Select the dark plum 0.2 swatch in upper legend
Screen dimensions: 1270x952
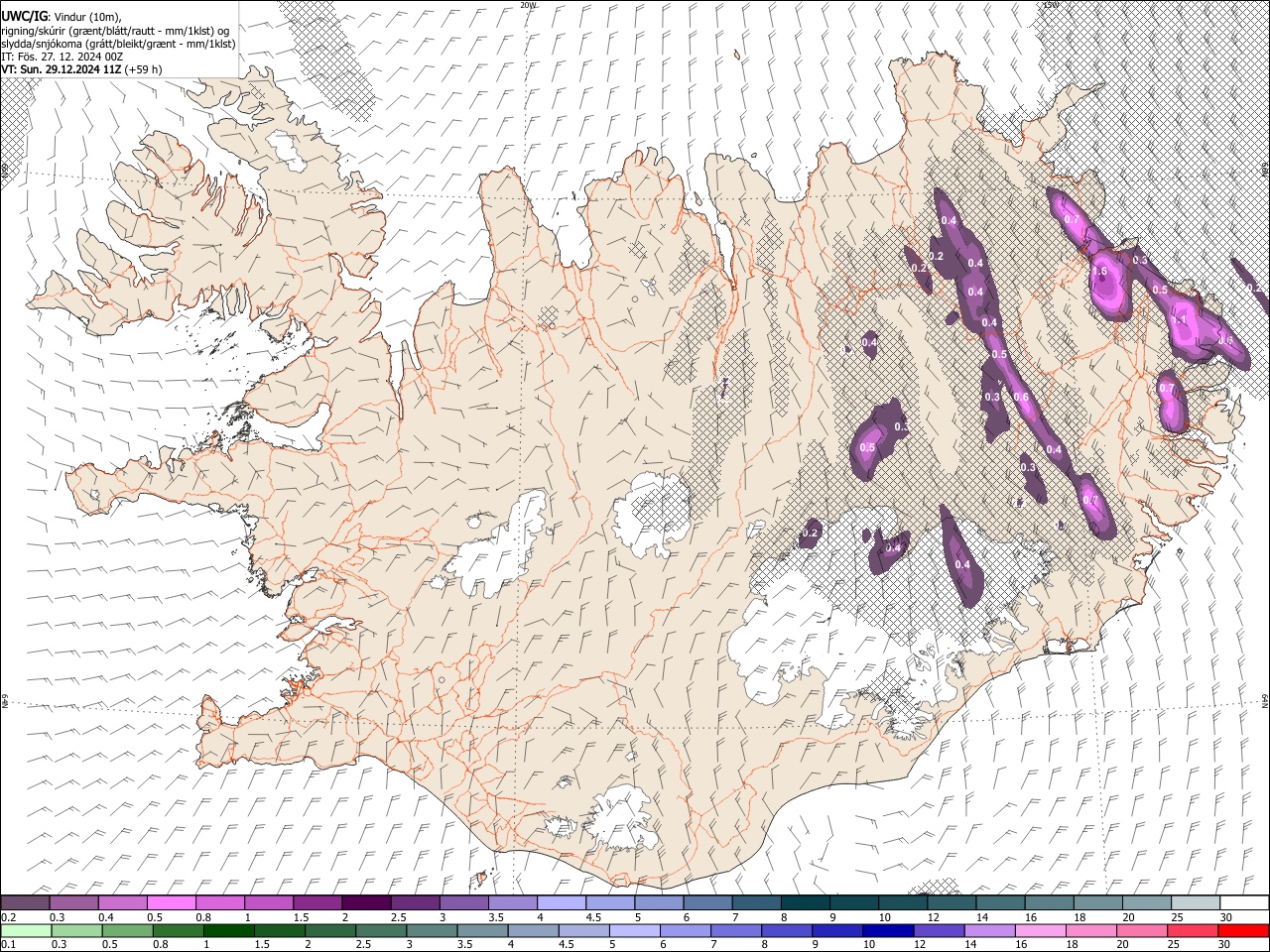coord(25,902)
